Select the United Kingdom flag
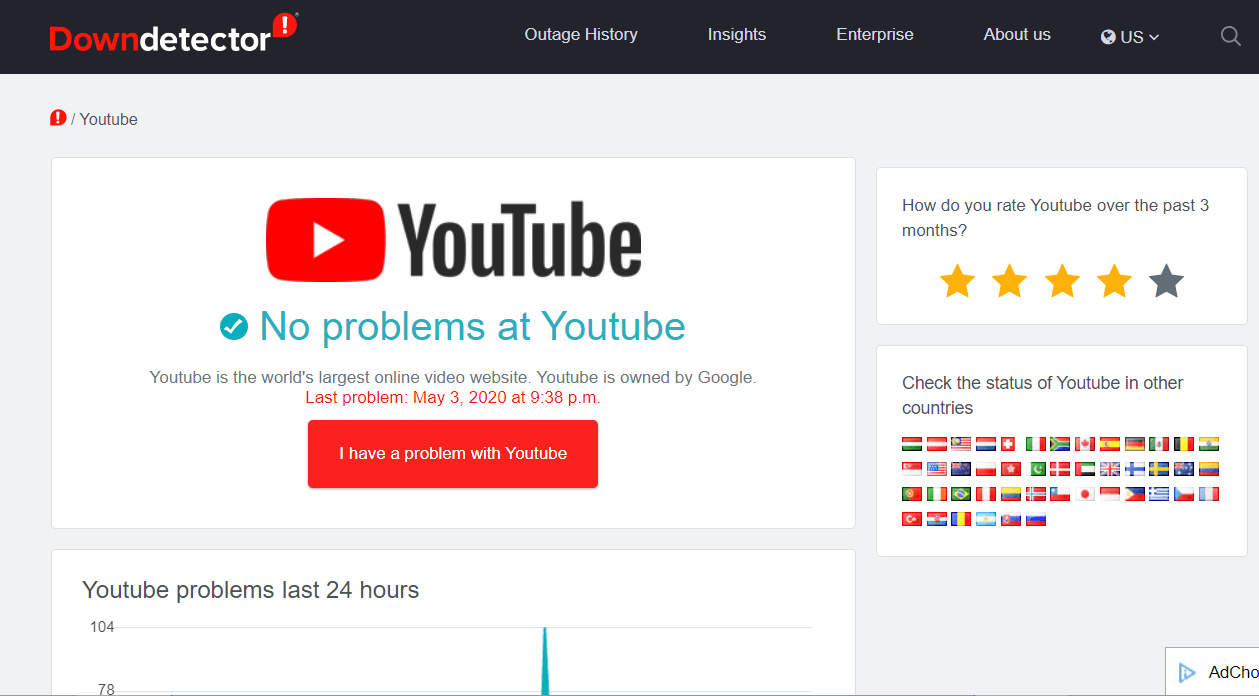This screenshot has width=1259, height=696. click(x=1110, y=469)
